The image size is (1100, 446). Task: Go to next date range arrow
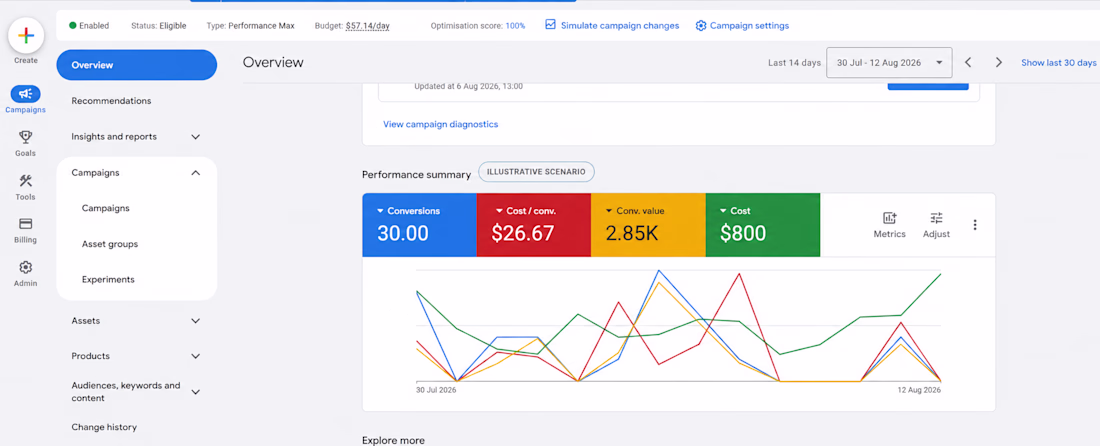998,62
